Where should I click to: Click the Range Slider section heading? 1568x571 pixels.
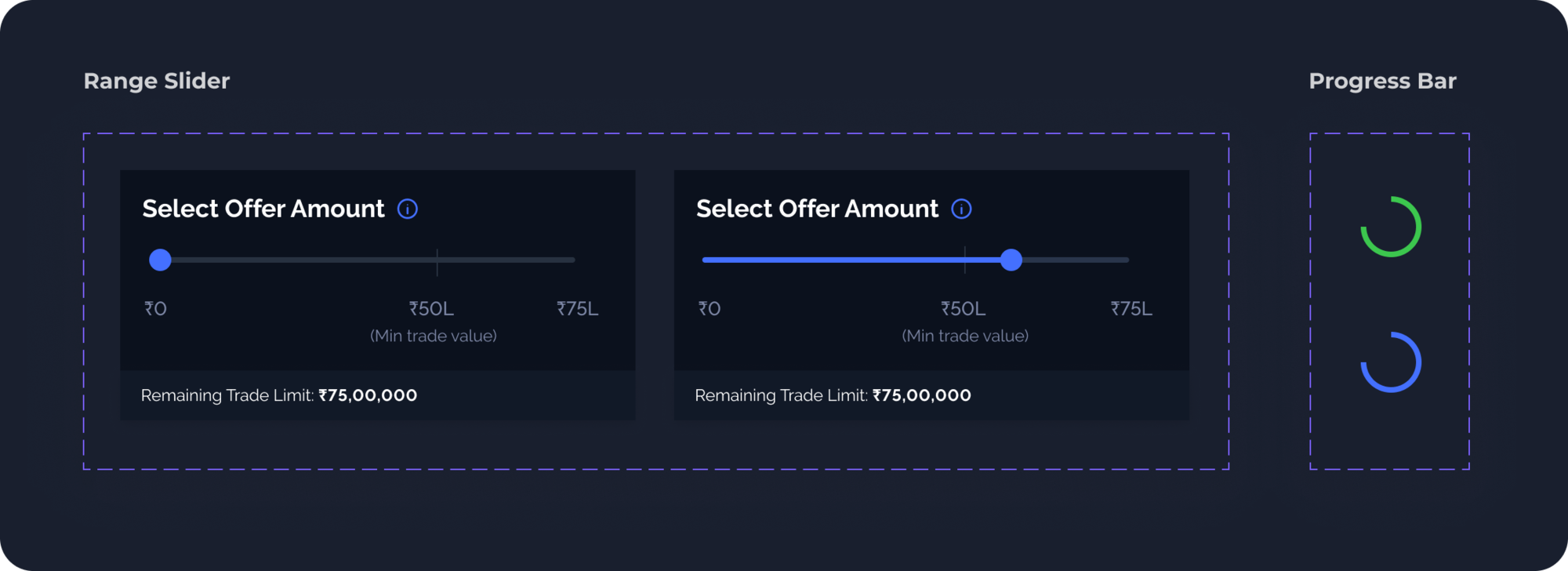coord(157,81)
